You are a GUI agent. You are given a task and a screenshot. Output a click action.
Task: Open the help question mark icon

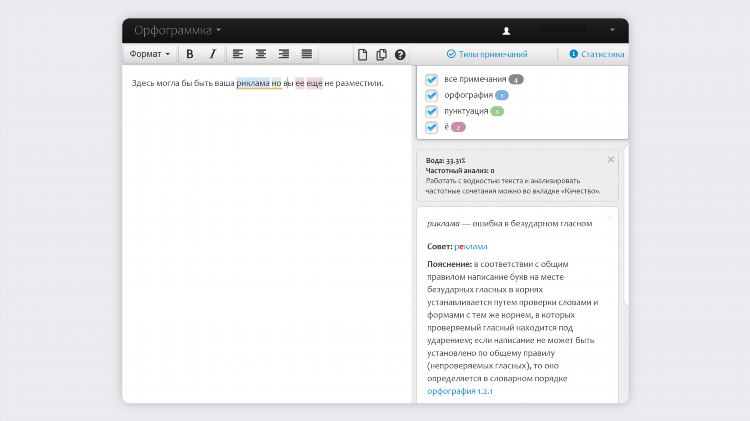[400, 55]
